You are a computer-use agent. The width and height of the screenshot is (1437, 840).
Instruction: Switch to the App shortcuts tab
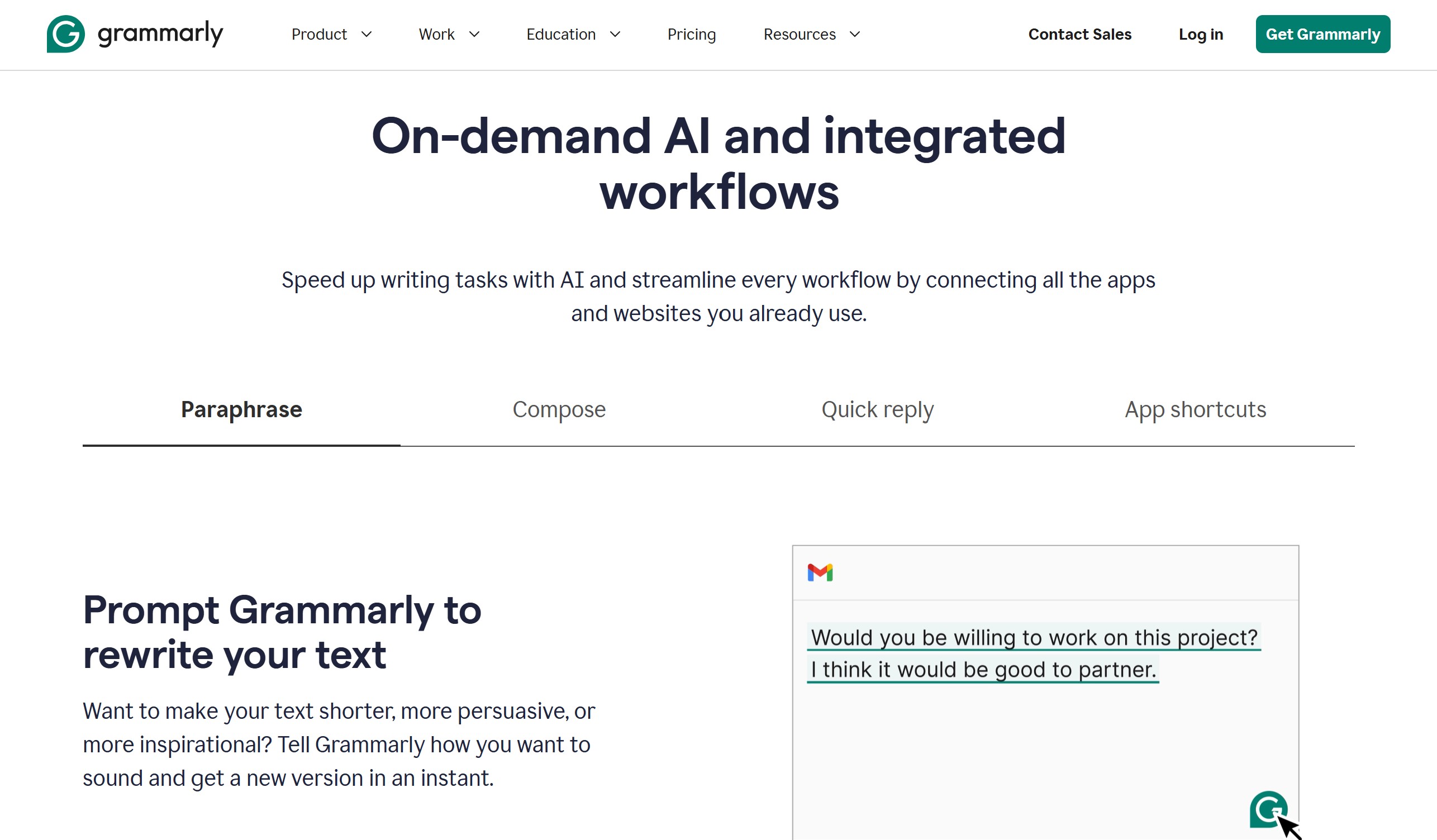coord(1195,411)
